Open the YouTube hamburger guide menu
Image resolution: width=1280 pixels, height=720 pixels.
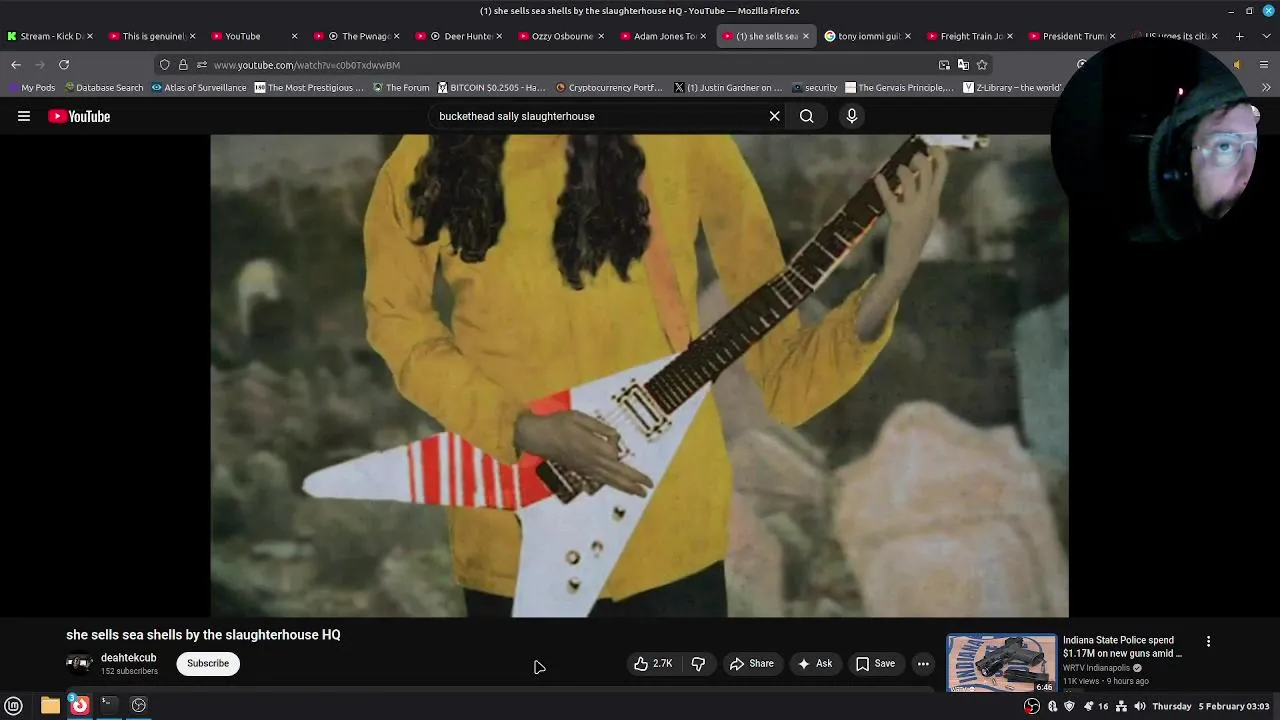(x=24, y=116)
